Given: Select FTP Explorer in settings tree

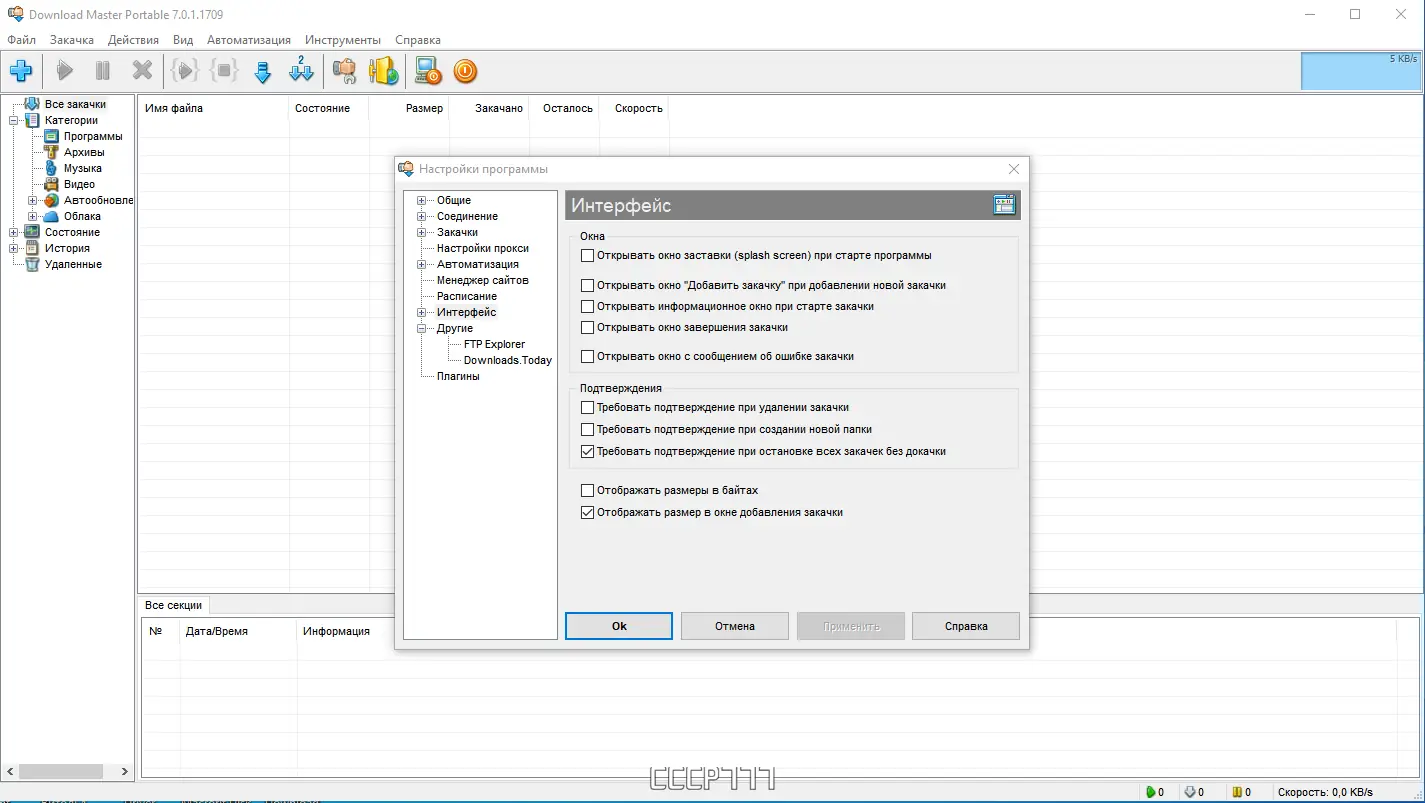Looking at the screenshot, I should tap(495, 344).
